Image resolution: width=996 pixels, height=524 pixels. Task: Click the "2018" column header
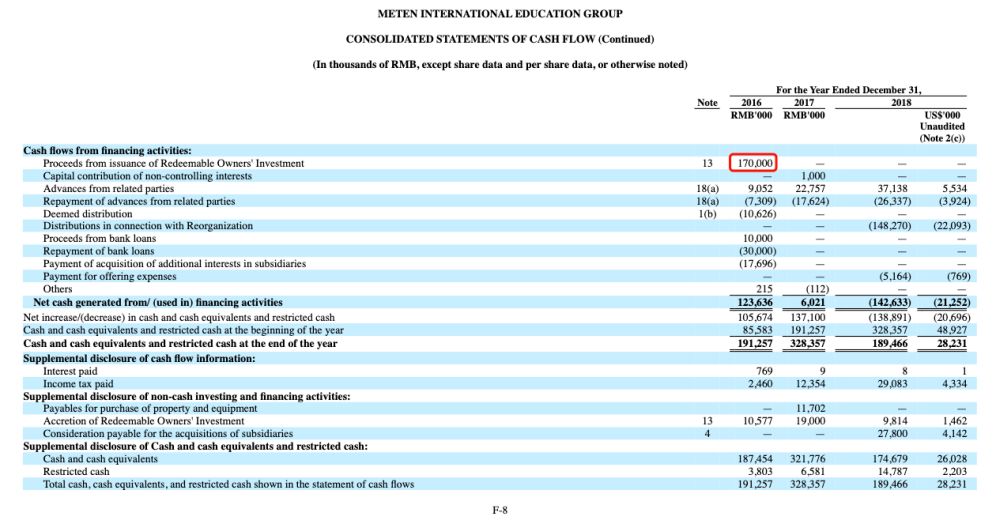point(901,102)
